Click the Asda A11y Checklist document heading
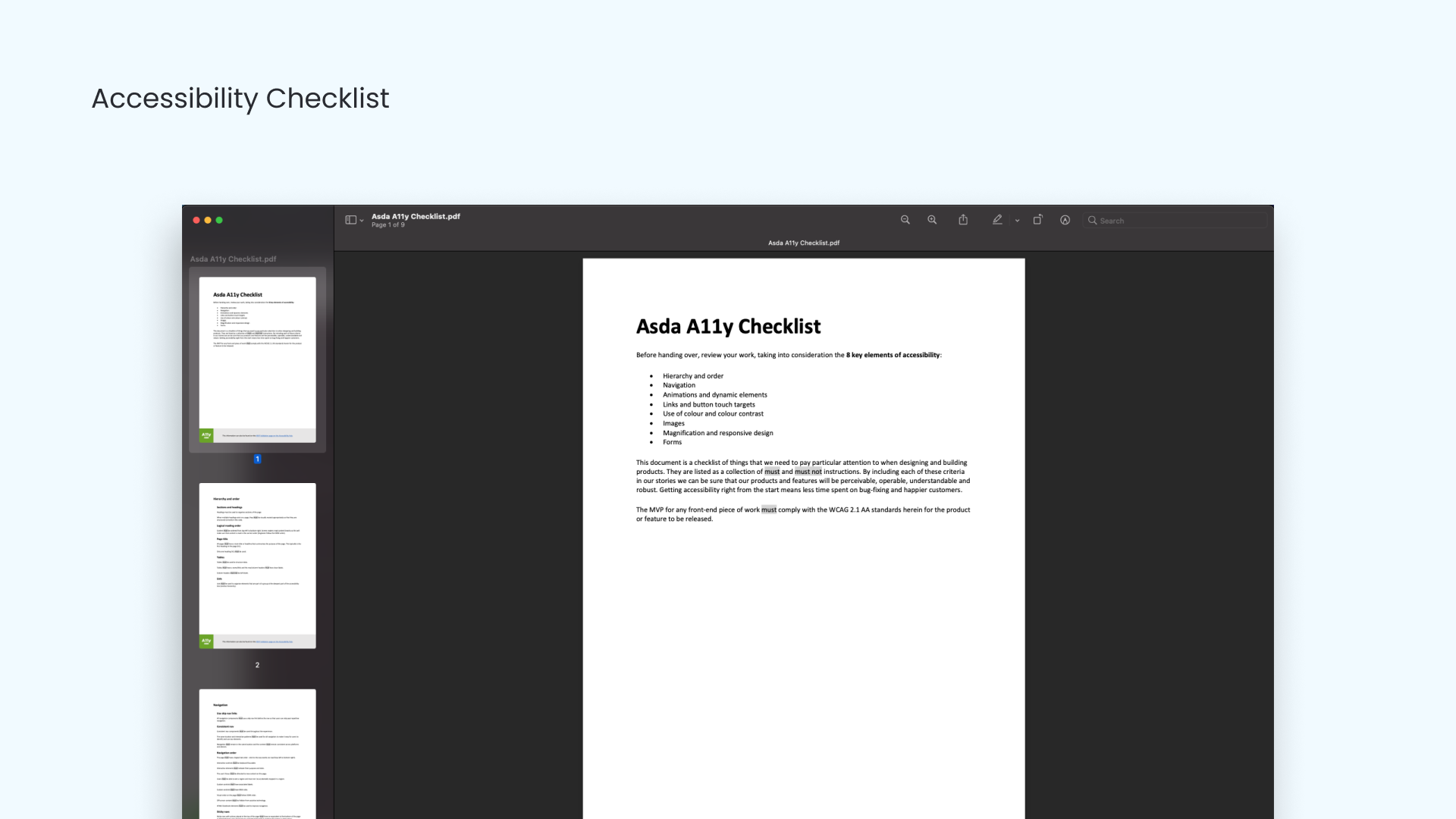This screenshot has width=1456, height=819. (728, 327)
